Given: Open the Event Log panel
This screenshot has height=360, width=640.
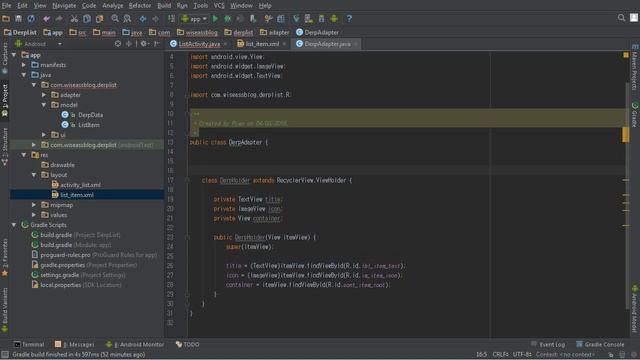Looking at the screenshot, I should (x=549, y=344).
